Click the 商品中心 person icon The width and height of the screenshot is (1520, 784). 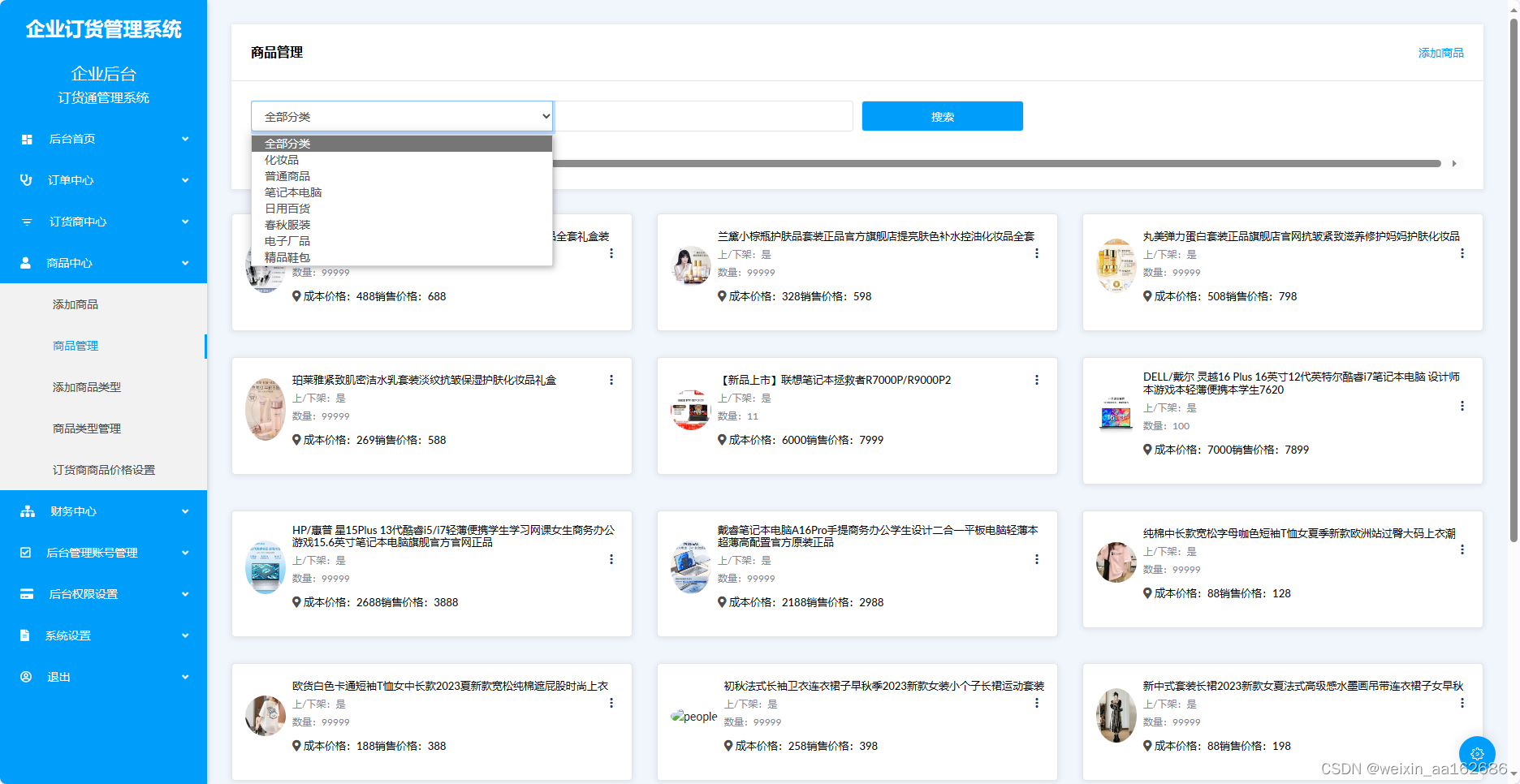(x=27, y=263)
